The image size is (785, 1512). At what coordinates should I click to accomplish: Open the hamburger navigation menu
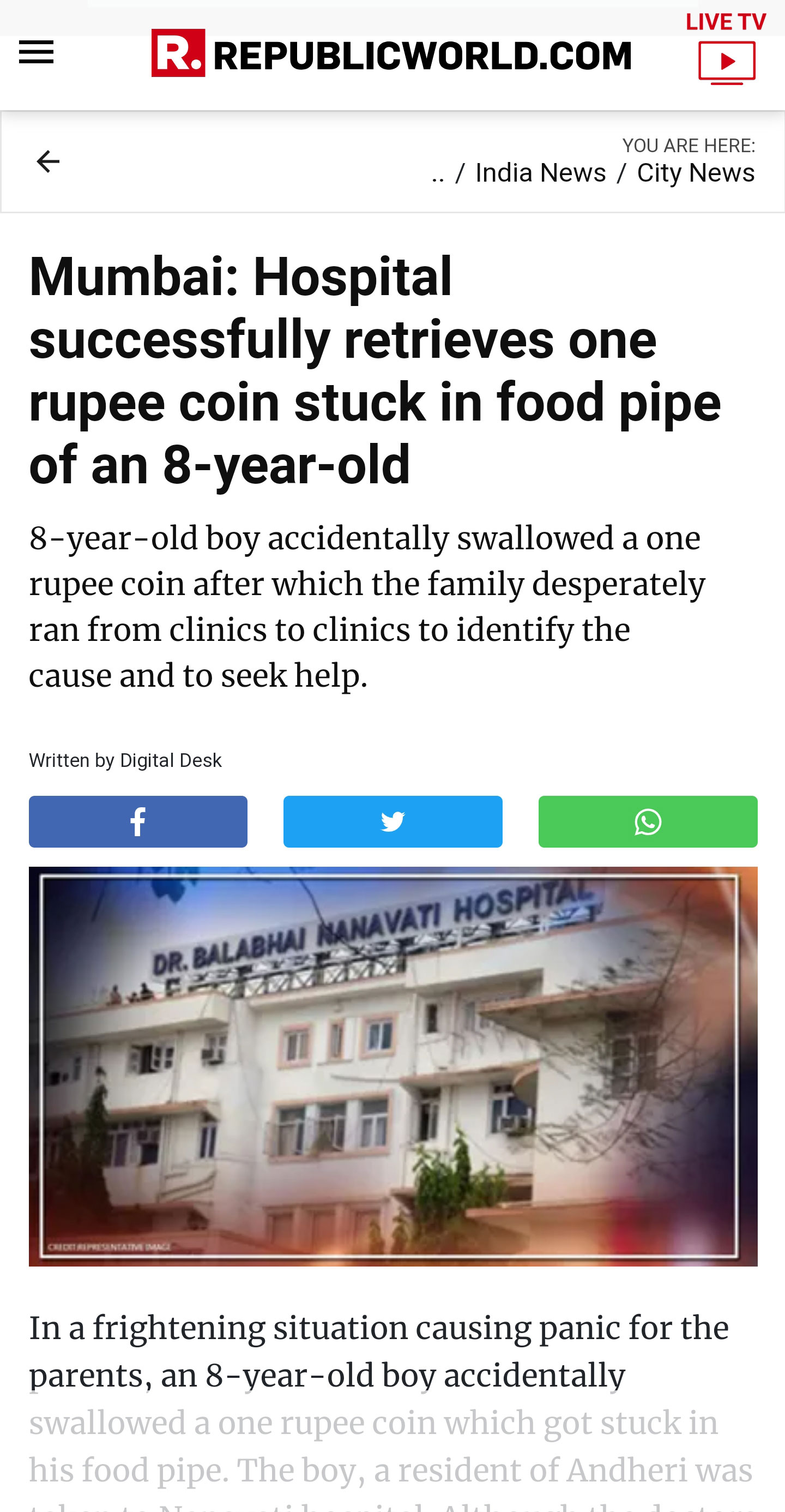[36, 52]
